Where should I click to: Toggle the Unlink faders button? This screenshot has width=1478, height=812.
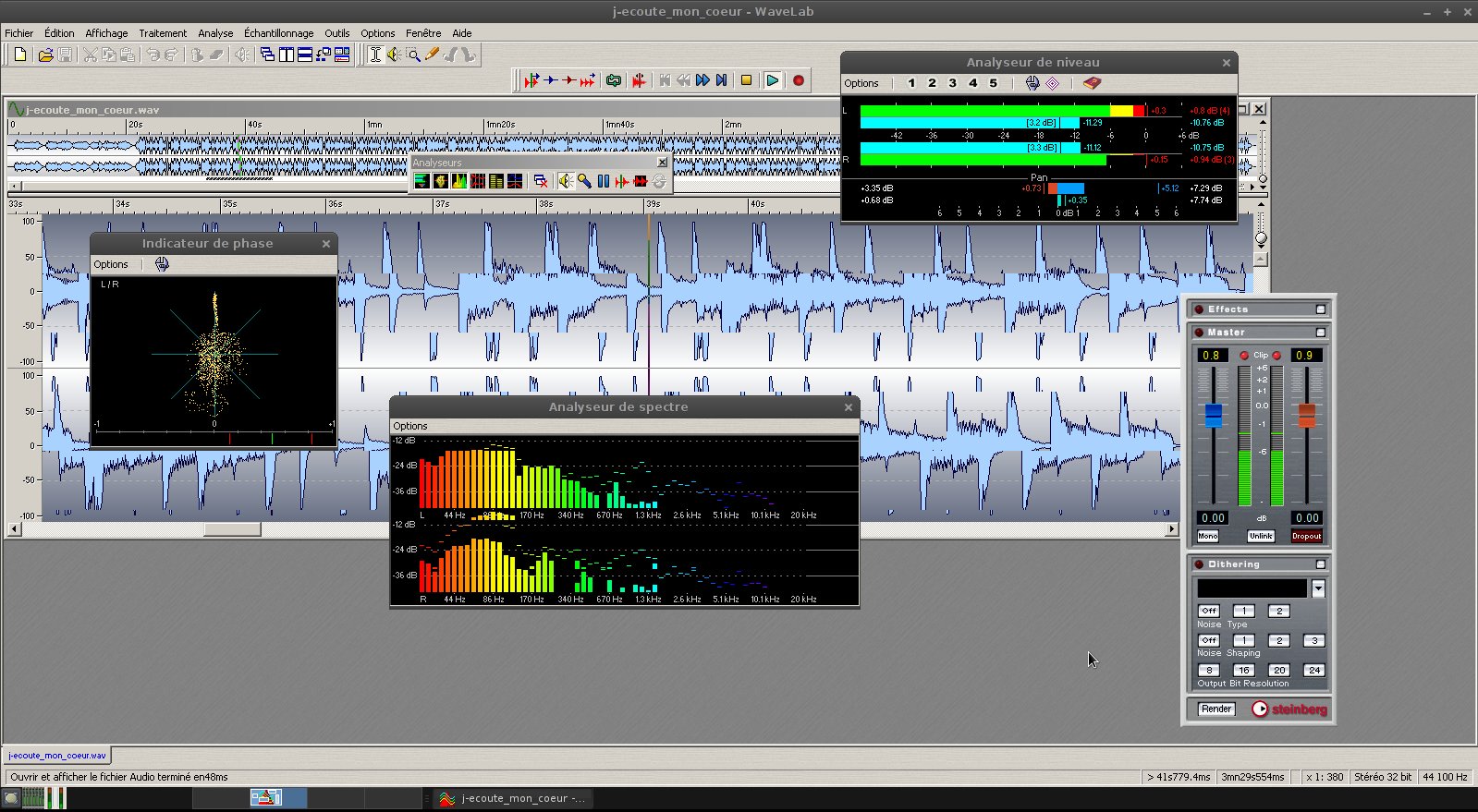[1261, 536]
